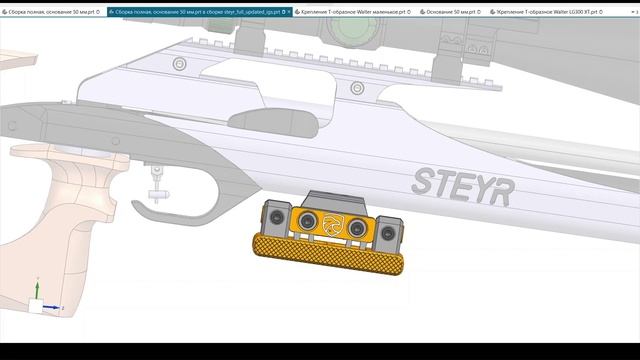Select the rear scope ring mount
Screen dimensions: 640x360
coord(249,37)
